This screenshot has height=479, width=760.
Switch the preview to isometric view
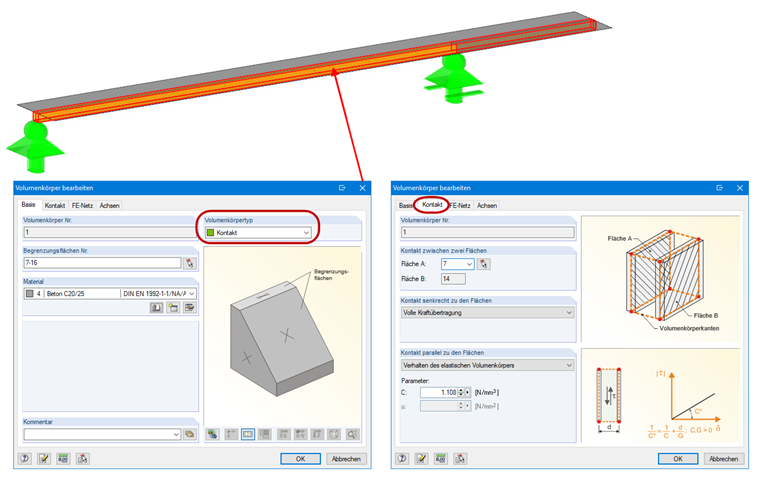pos(334,434)
